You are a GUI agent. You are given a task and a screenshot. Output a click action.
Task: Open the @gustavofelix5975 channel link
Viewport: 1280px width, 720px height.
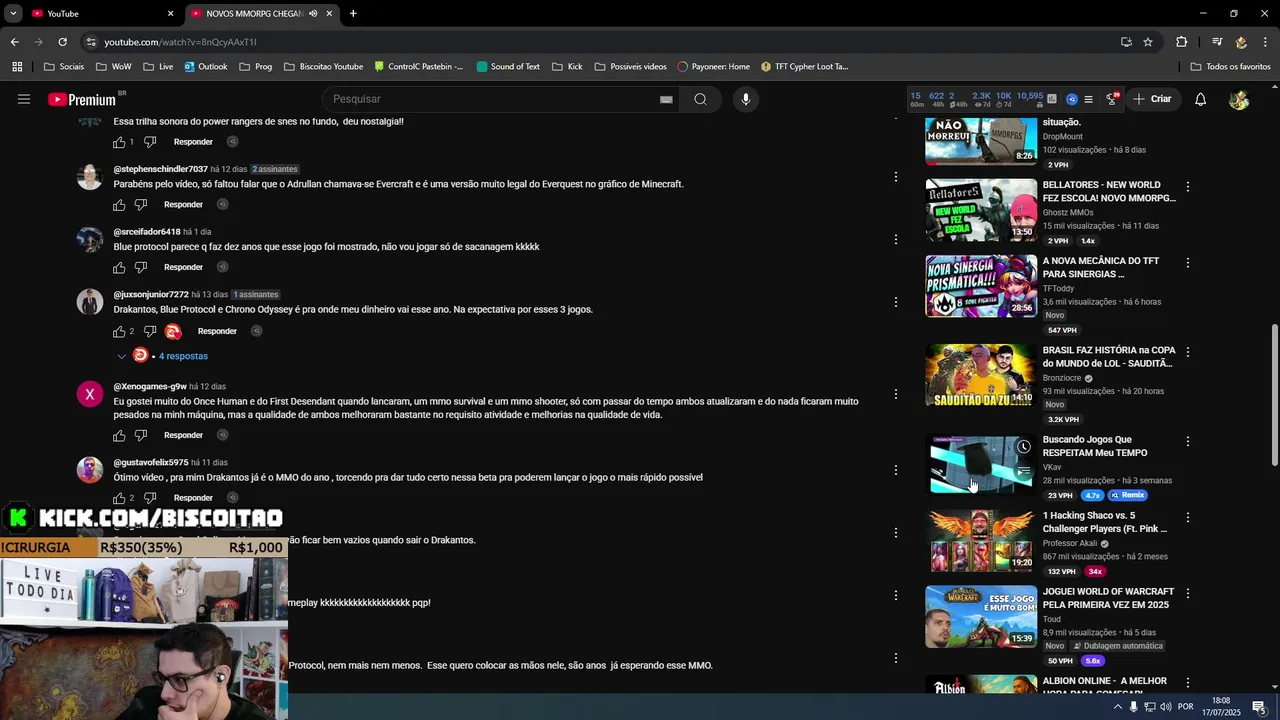click(x=151, y=463)
